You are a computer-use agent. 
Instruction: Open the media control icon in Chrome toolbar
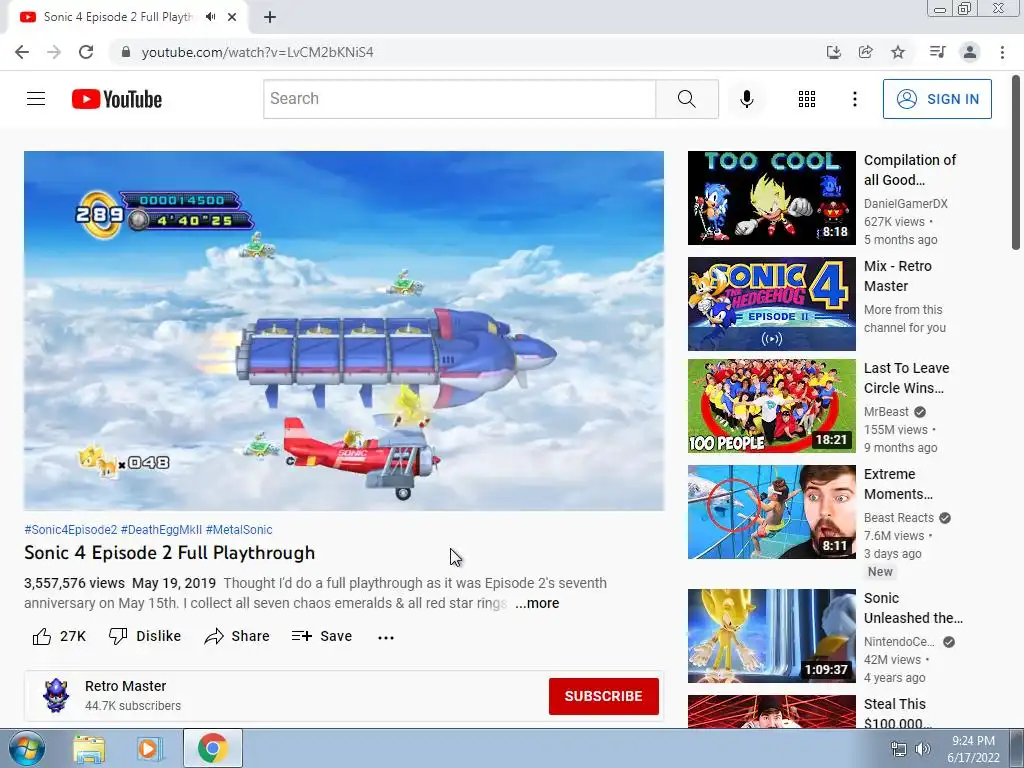click(x=937, y=52)
